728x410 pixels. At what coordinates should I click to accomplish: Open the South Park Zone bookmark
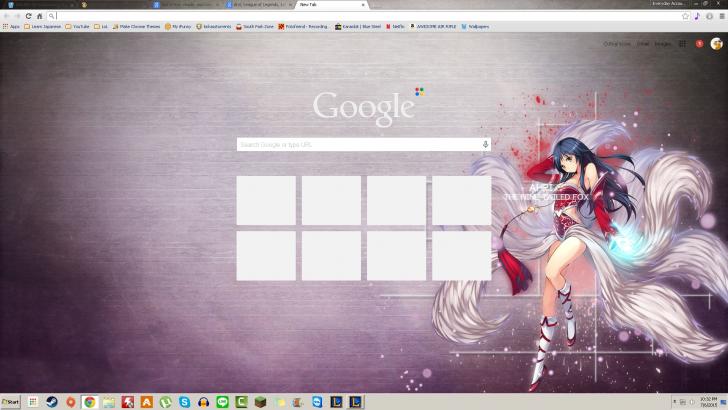(255, 27)
